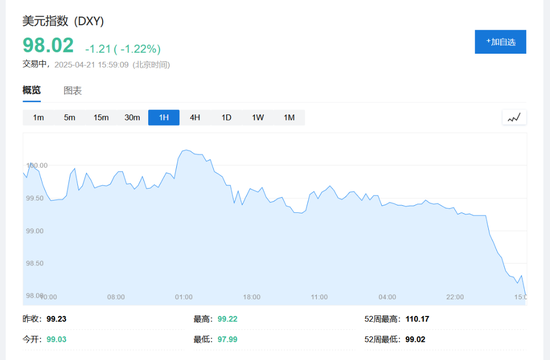Select the 30m timeframe
Image resolution: width=550 pixels, height=360 pixels.
132,118
